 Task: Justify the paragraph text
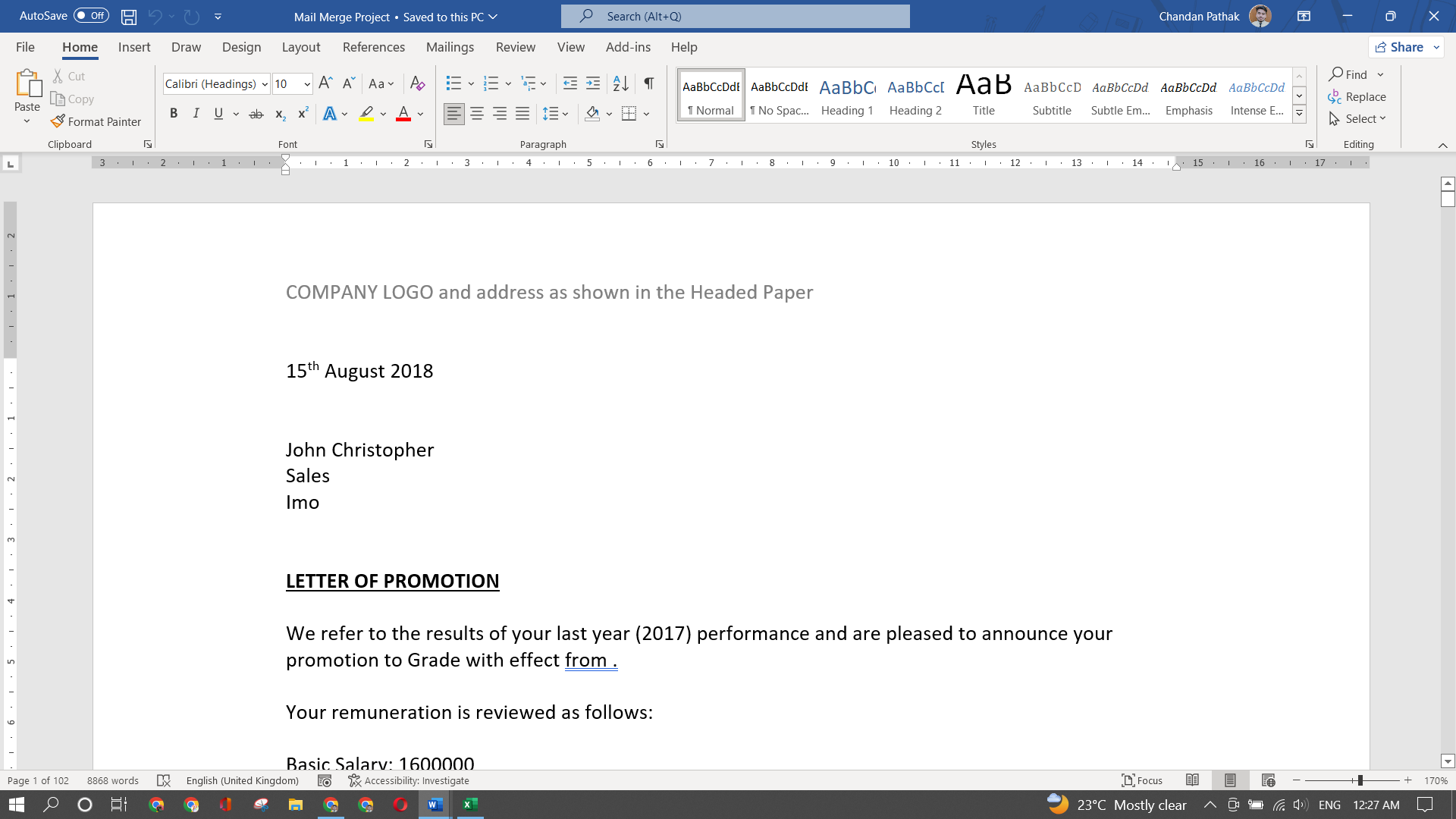[522, 114]
